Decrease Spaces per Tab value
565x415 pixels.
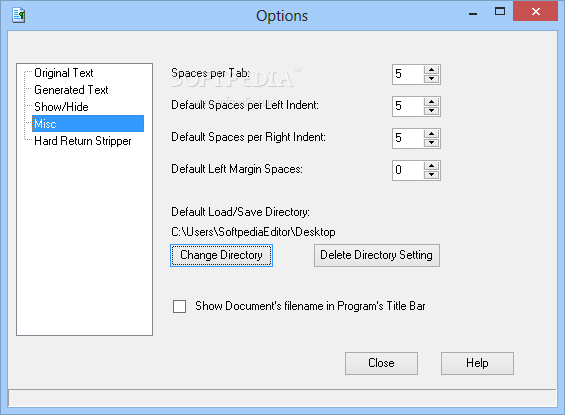coord(431,79)
